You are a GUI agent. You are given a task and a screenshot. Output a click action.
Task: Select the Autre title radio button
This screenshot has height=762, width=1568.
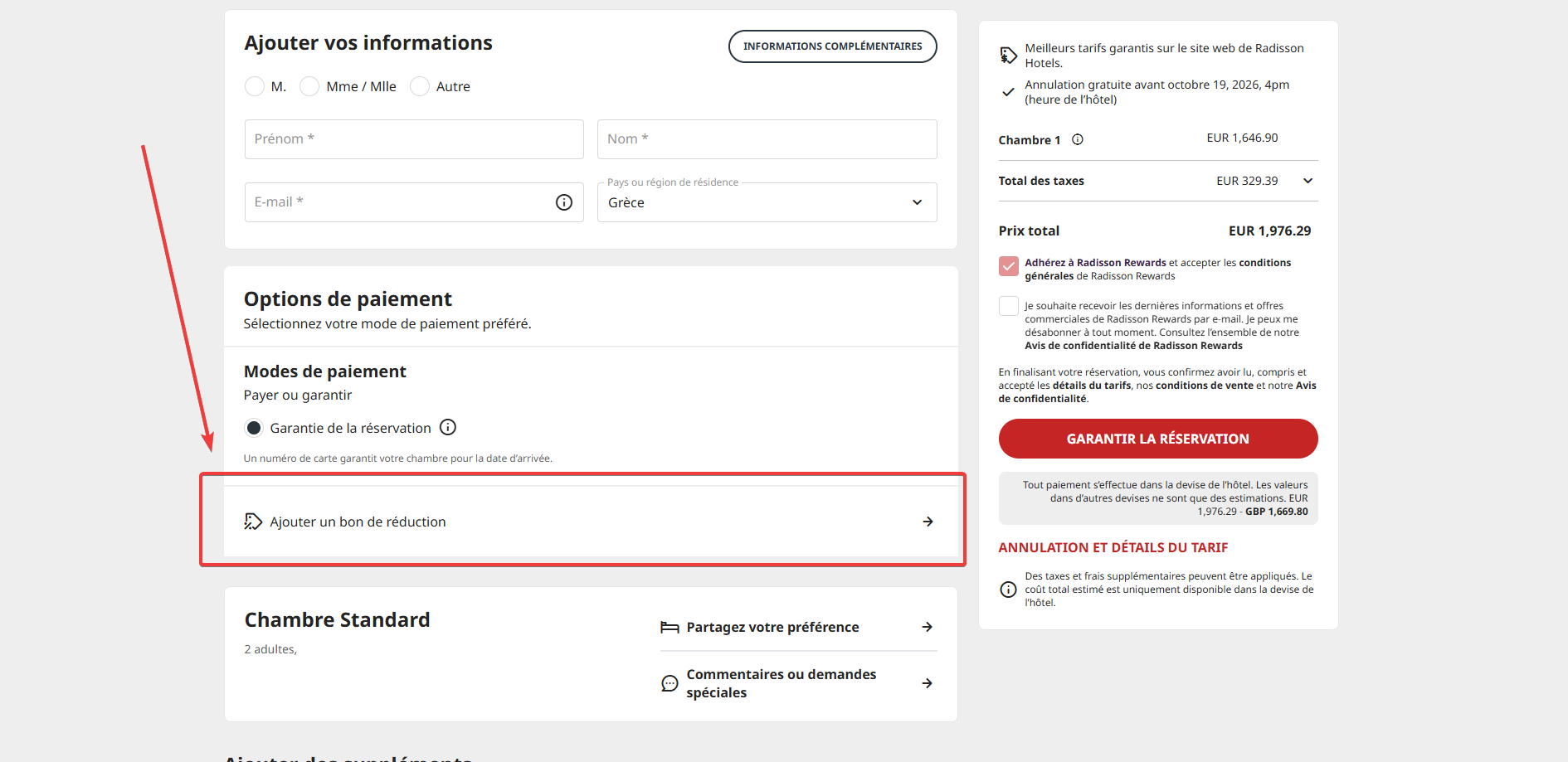420,86
